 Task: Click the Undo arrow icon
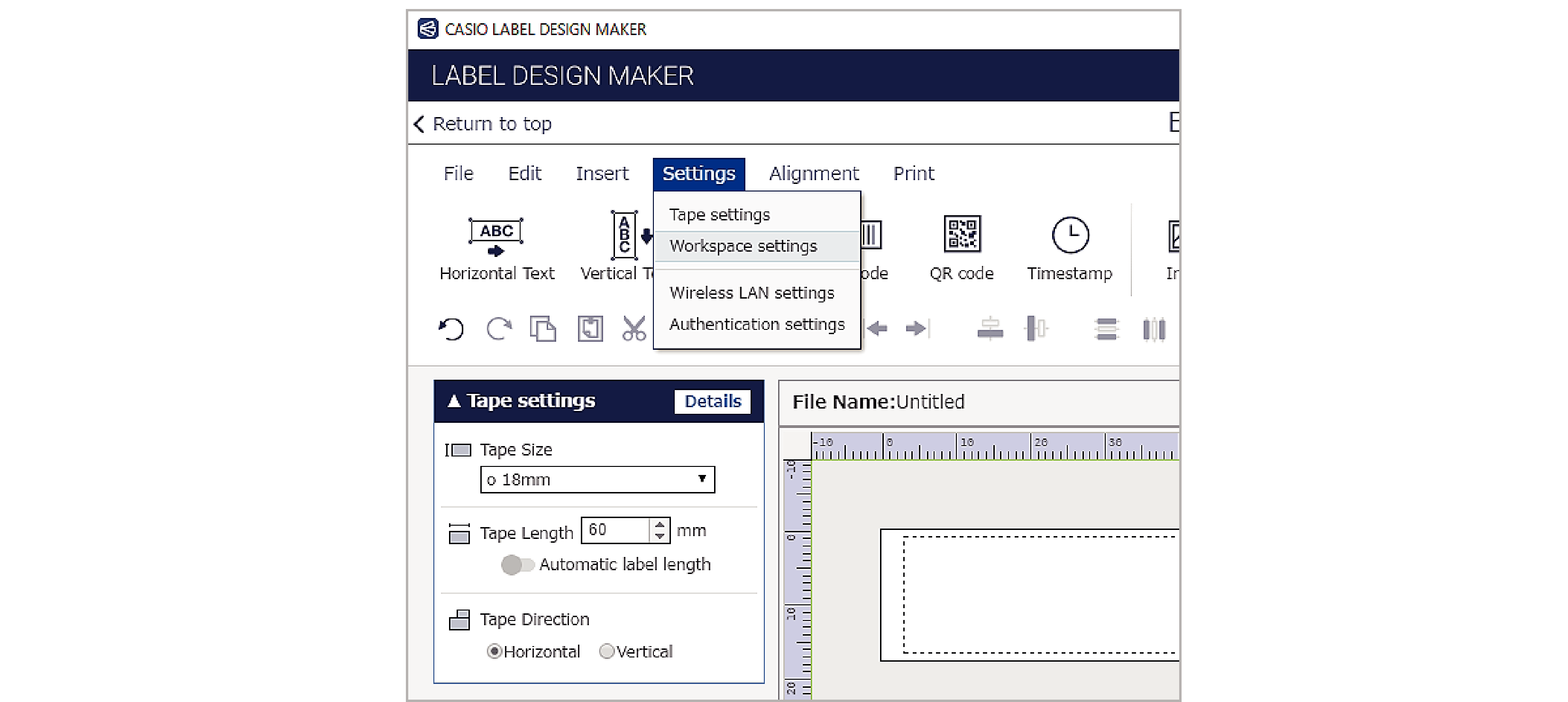451,329
